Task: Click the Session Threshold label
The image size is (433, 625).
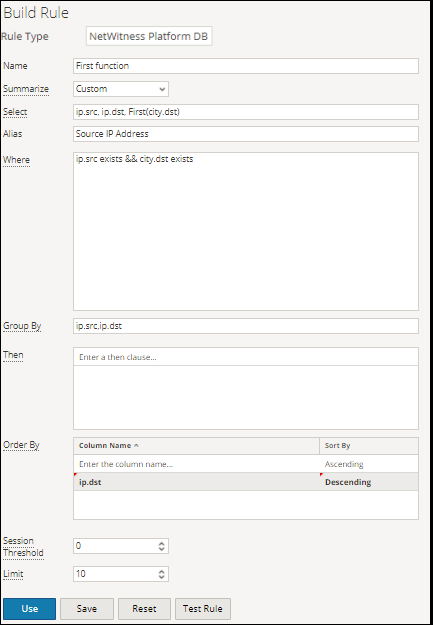Action: click(23, 547)
